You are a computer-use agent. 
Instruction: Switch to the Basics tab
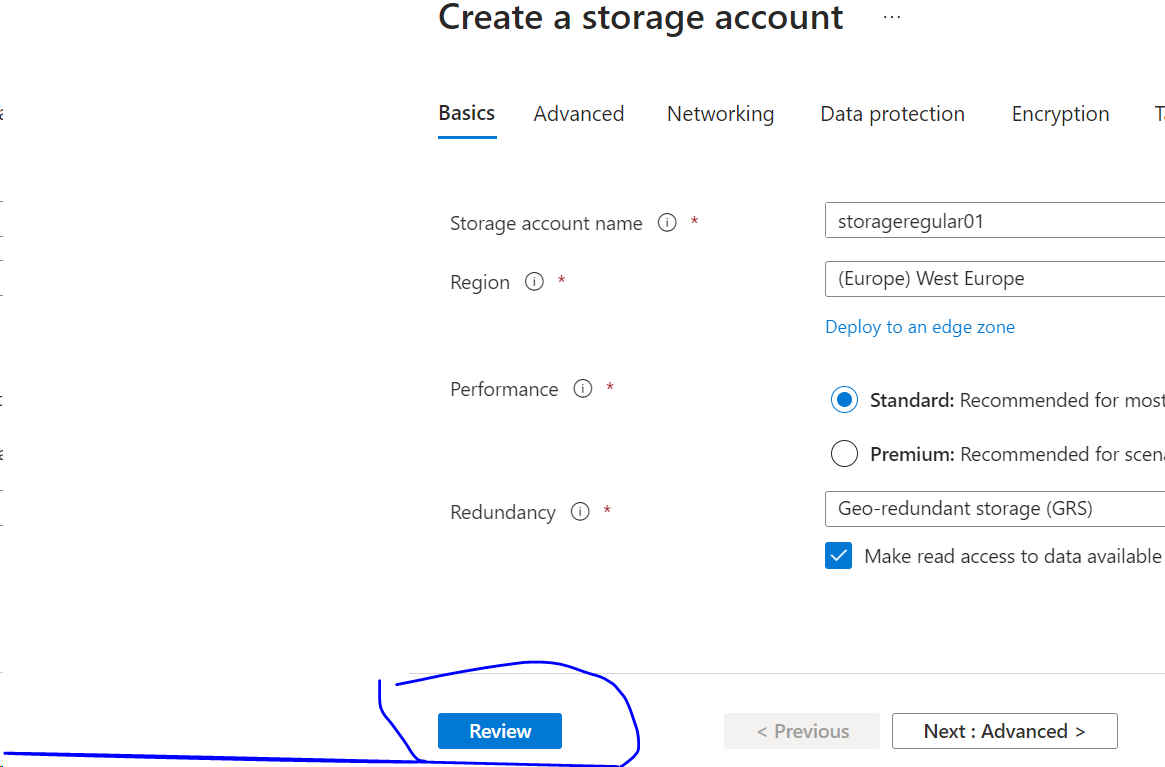click(466, 113)
